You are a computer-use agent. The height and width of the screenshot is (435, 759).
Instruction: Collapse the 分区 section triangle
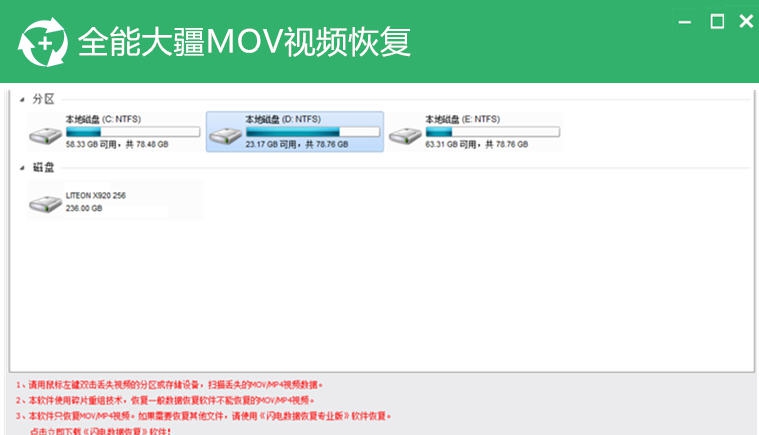22,100
